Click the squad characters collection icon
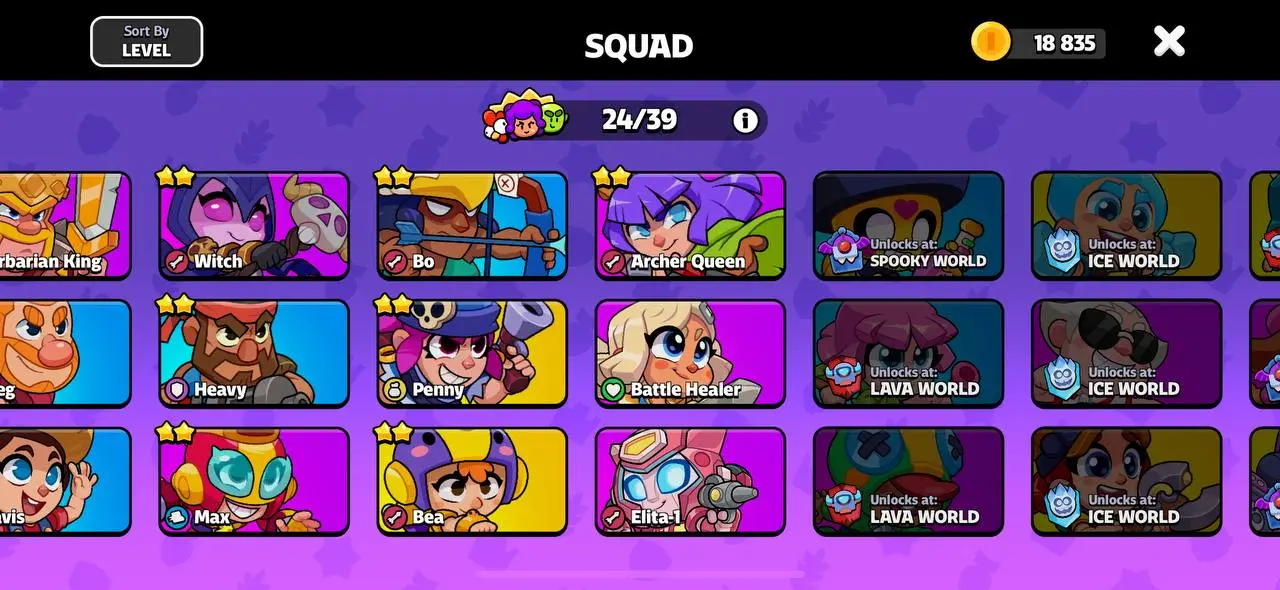Viewport: 1280px width, 590px height. point(525,117)
